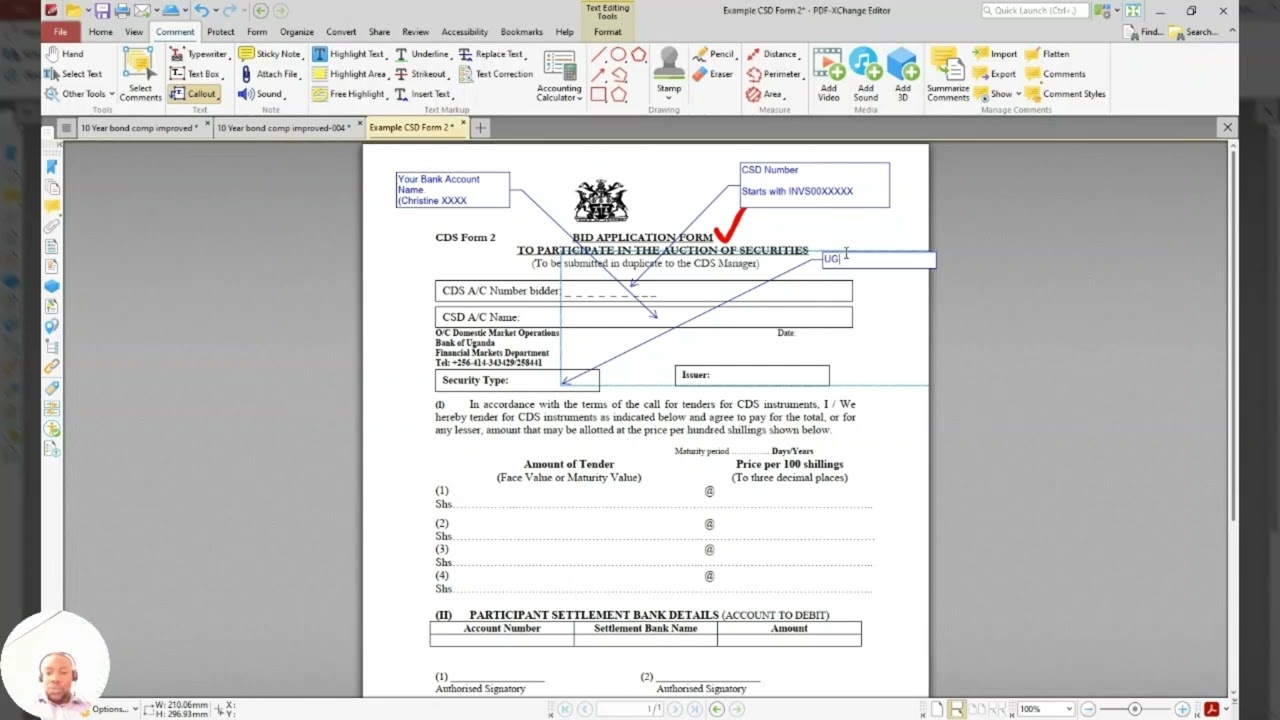This screenshot has height=720, width=1280.
Task: Open Summarize Comments
Action: [947, 74]
